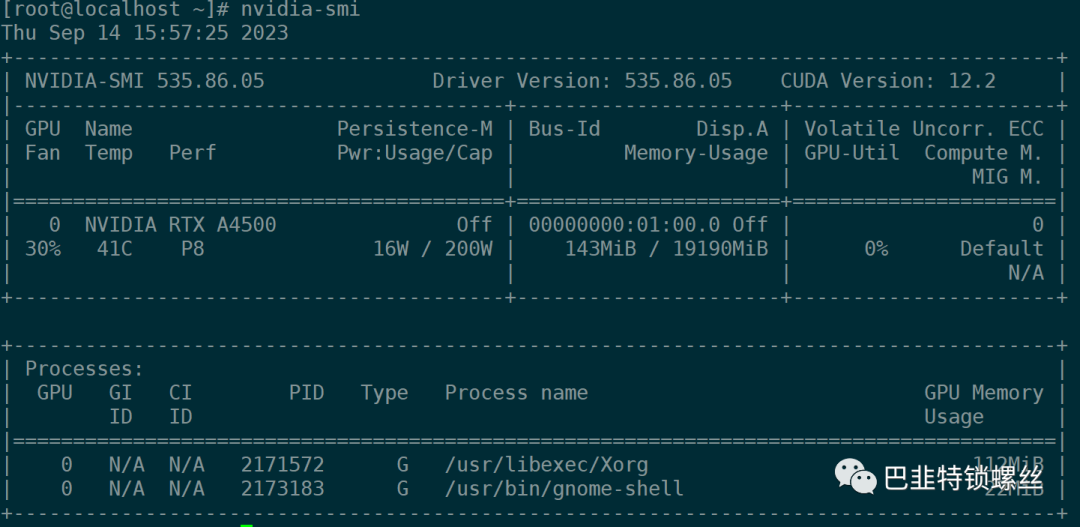This screenshot has width=1080, height=527.
Task: Click the /usr/bin/gnome-shell process name
Action: (564, 489)
